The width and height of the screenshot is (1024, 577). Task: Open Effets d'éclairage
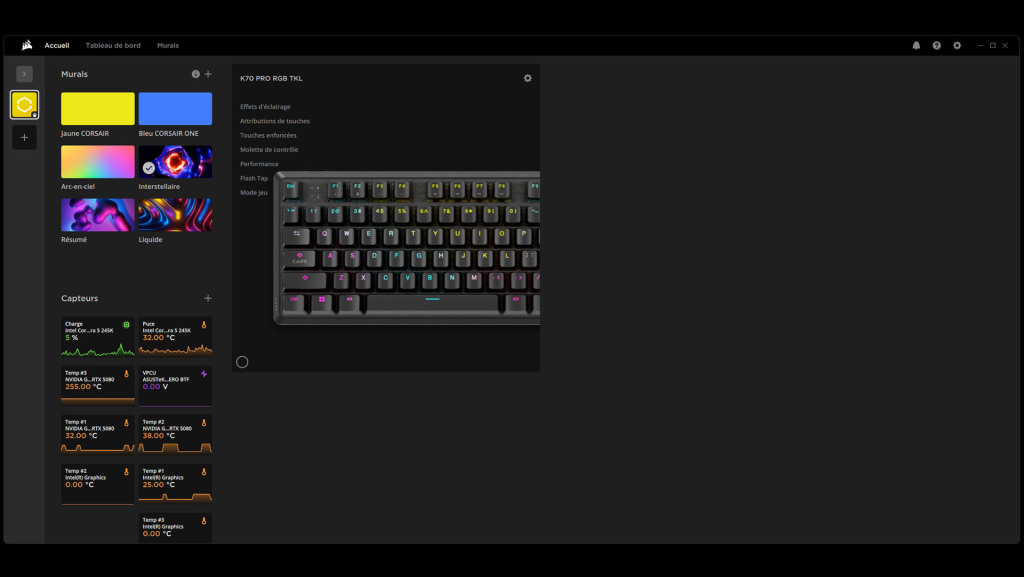point(265,106)
